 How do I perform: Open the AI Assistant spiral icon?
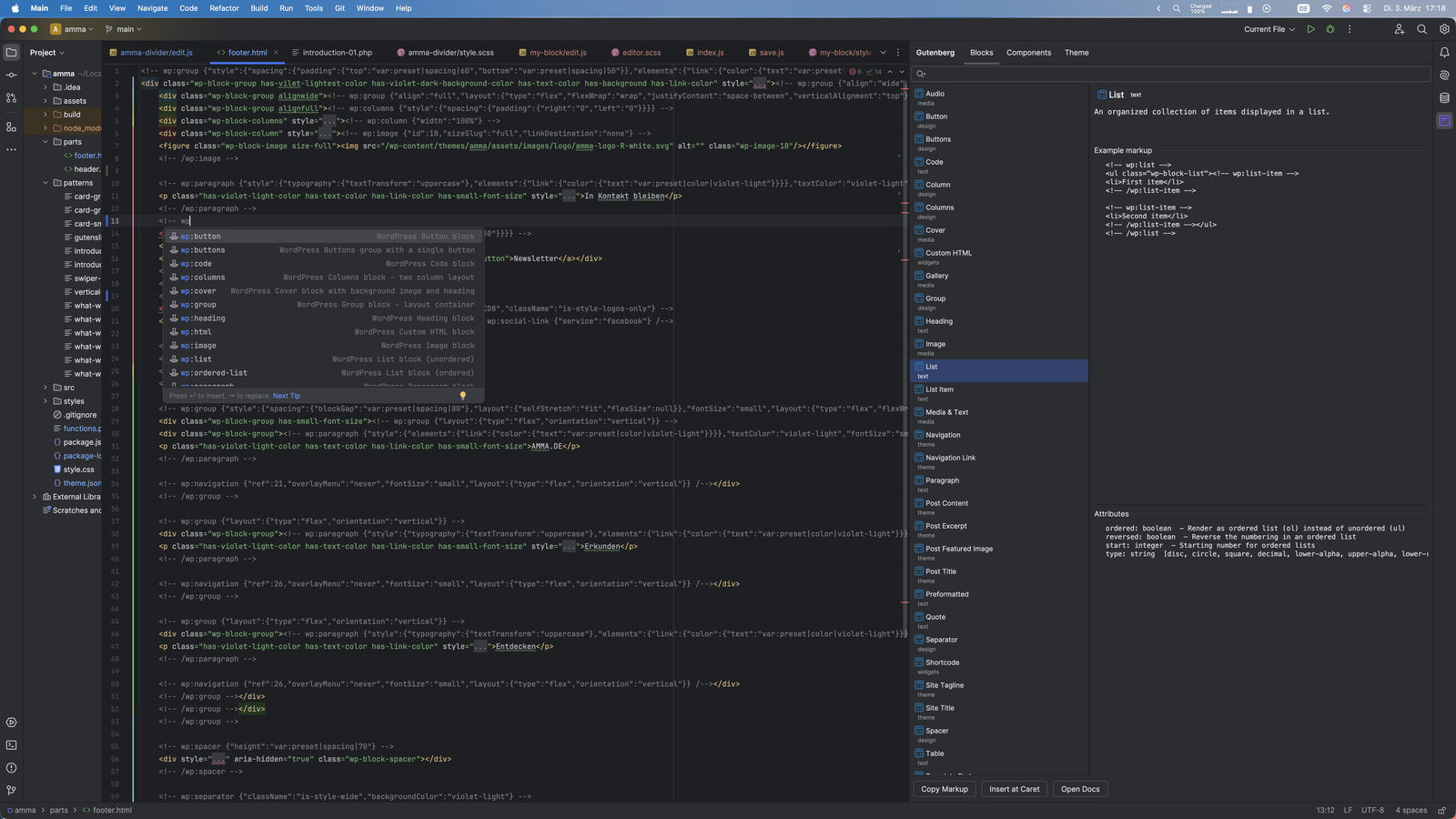coord(1444,76)
